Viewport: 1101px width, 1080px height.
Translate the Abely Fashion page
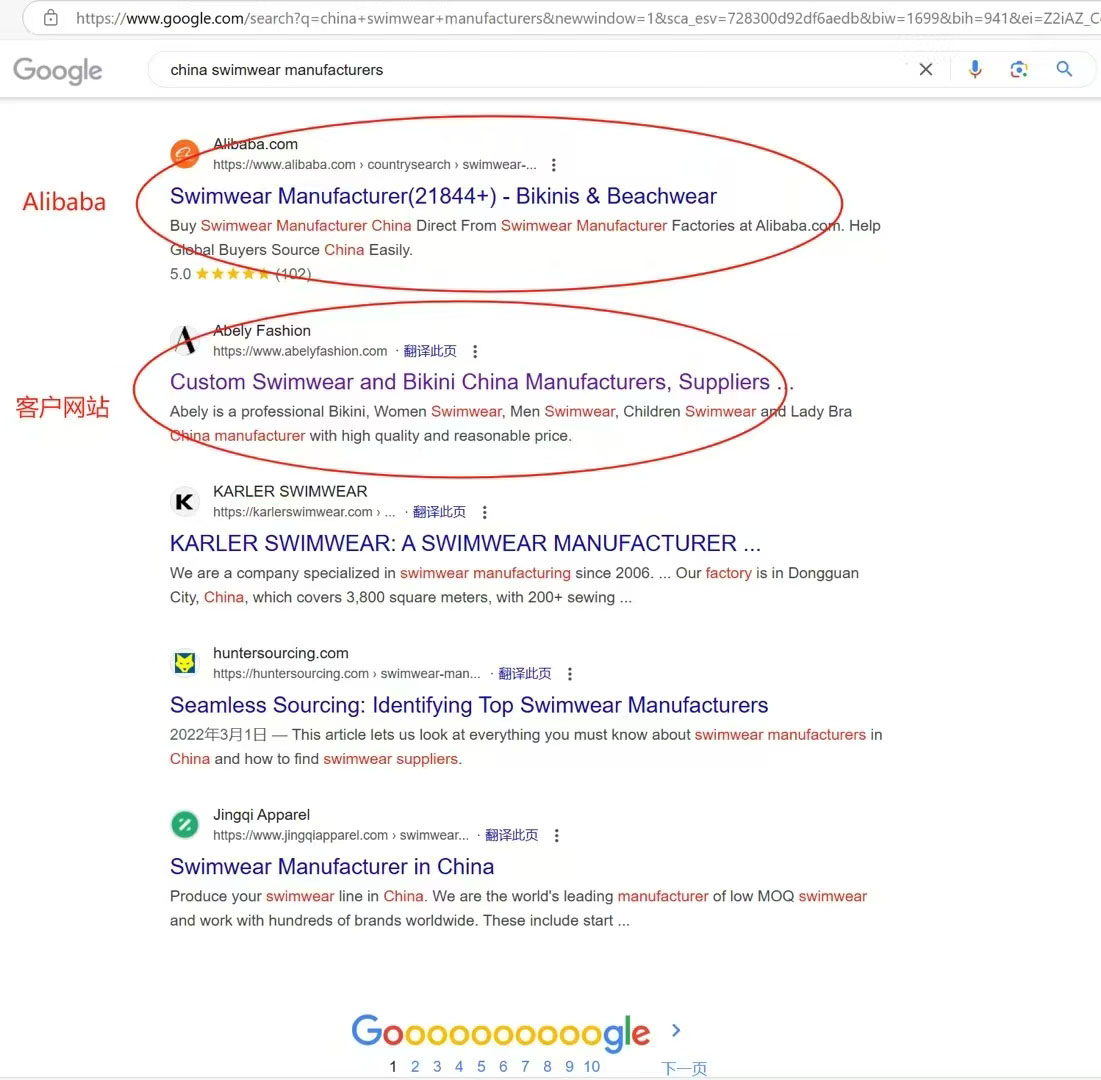(430, 351)
